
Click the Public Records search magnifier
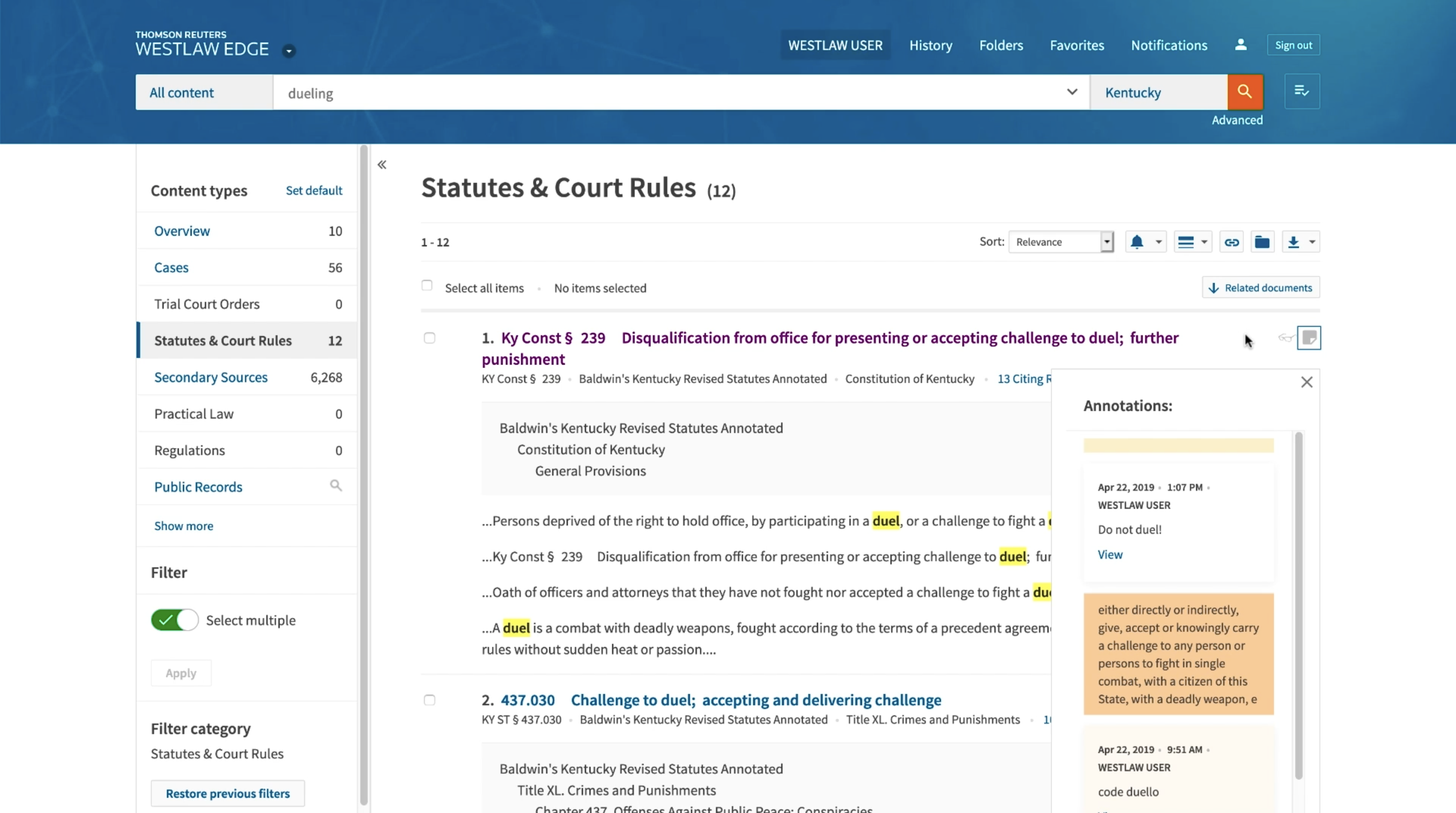click(336, 486)
